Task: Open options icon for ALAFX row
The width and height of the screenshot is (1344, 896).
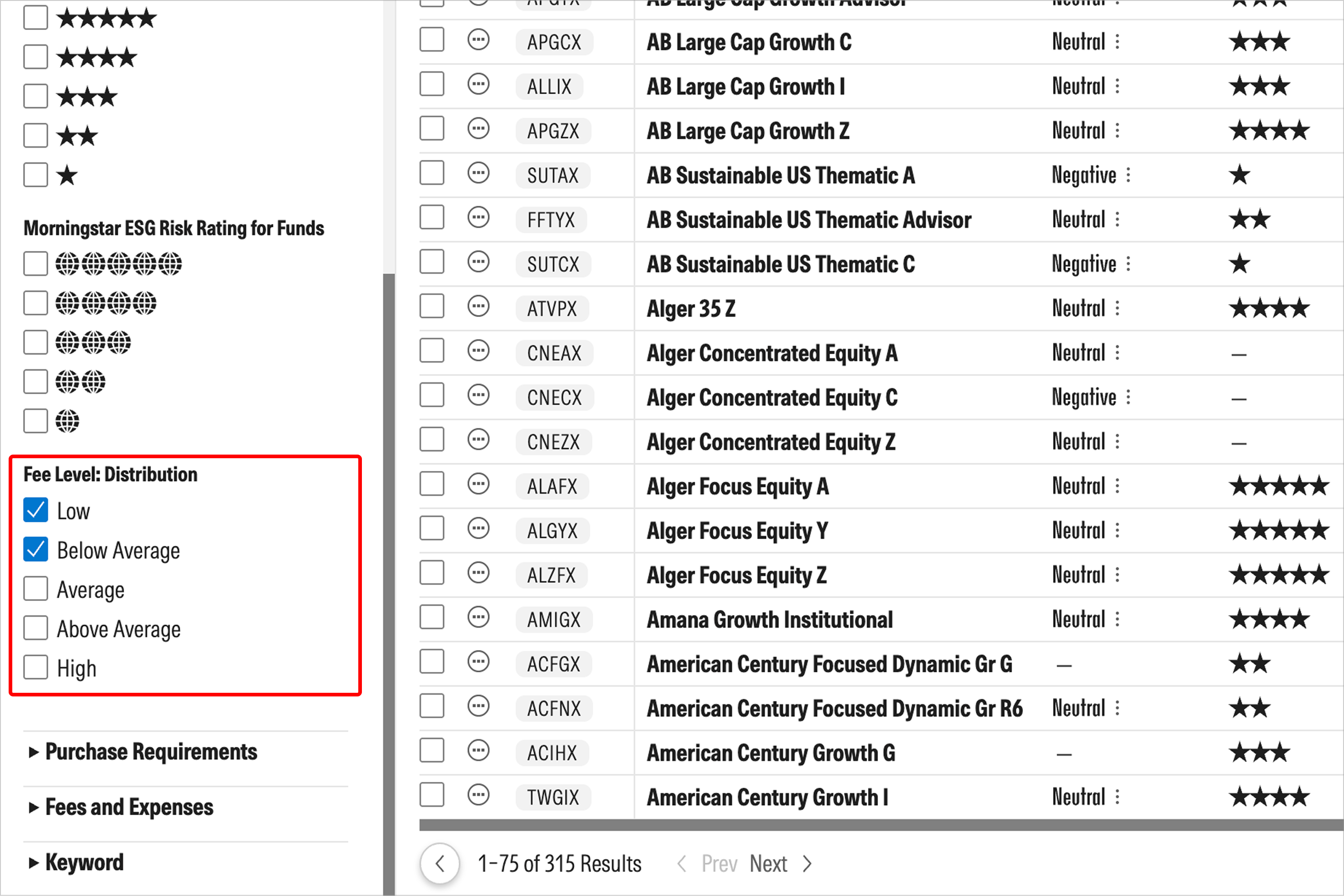Action: 478,484
